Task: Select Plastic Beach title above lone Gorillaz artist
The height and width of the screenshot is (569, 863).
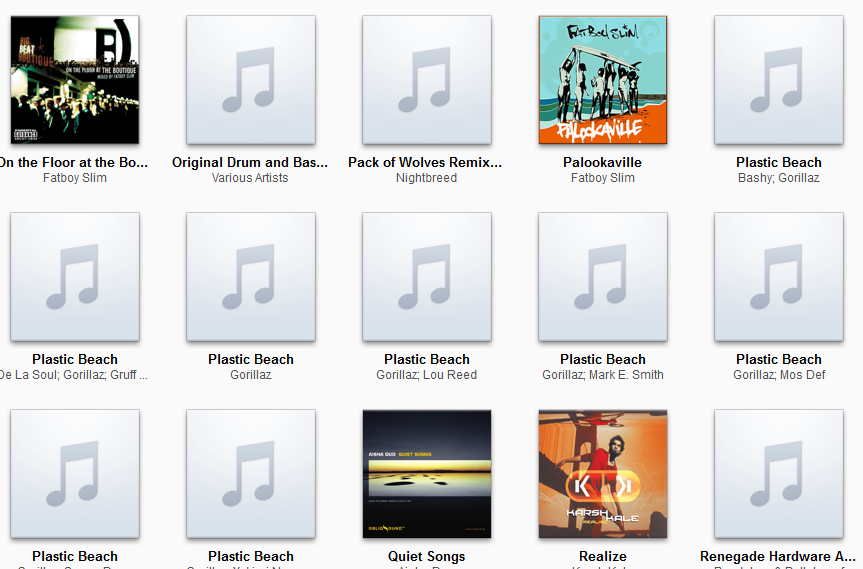Action: pos(251,359)
